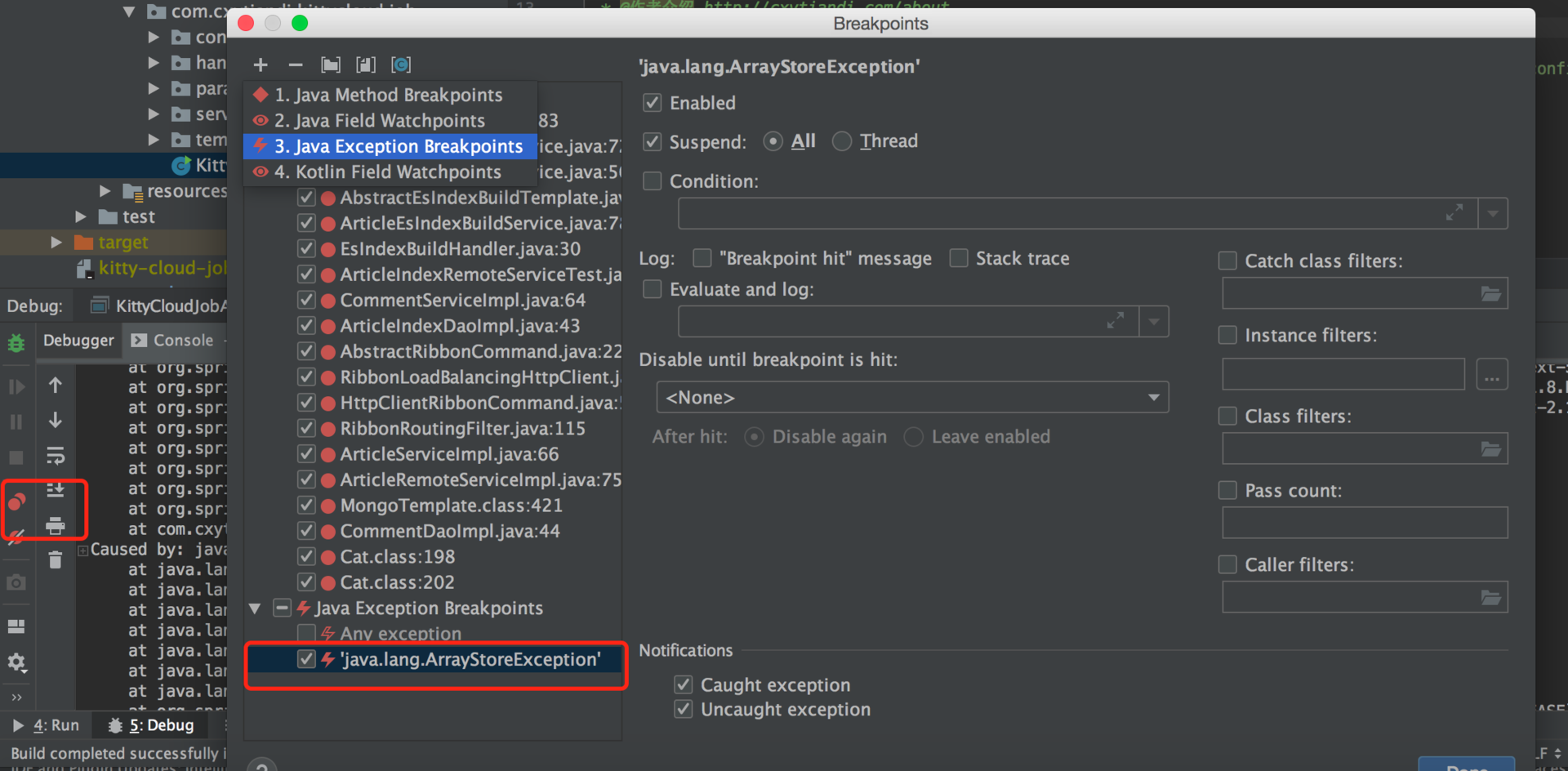This screenshot has height=771, width=1568.
Task: Click the Instance filters ellipsis button
Action: point(1492,375)
